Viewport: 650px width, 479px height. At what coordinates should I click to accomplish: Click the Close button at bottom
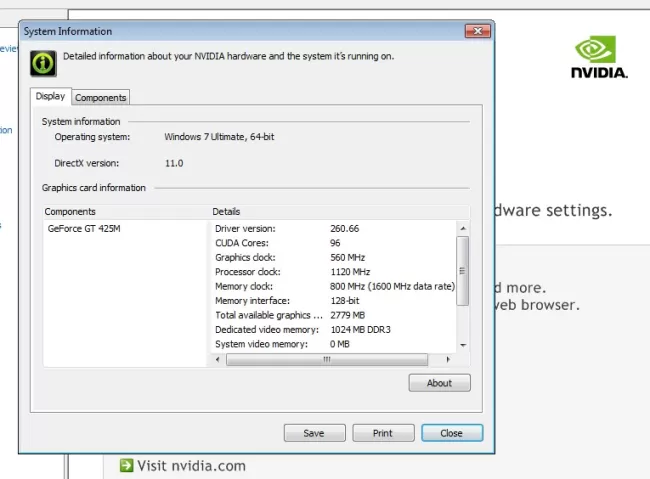tap(451, 433)
